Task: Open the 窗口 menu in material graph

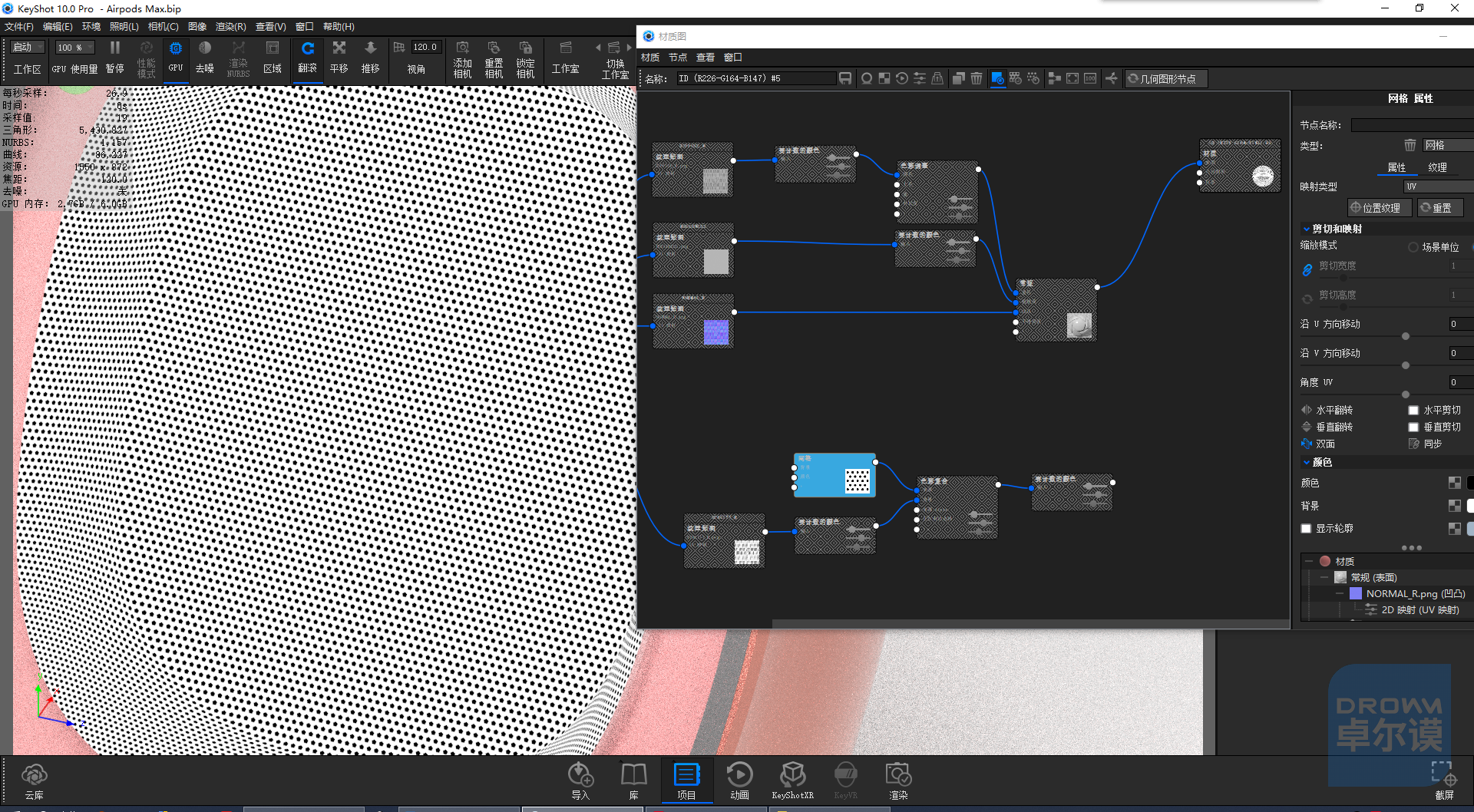Action: (733, 58)
